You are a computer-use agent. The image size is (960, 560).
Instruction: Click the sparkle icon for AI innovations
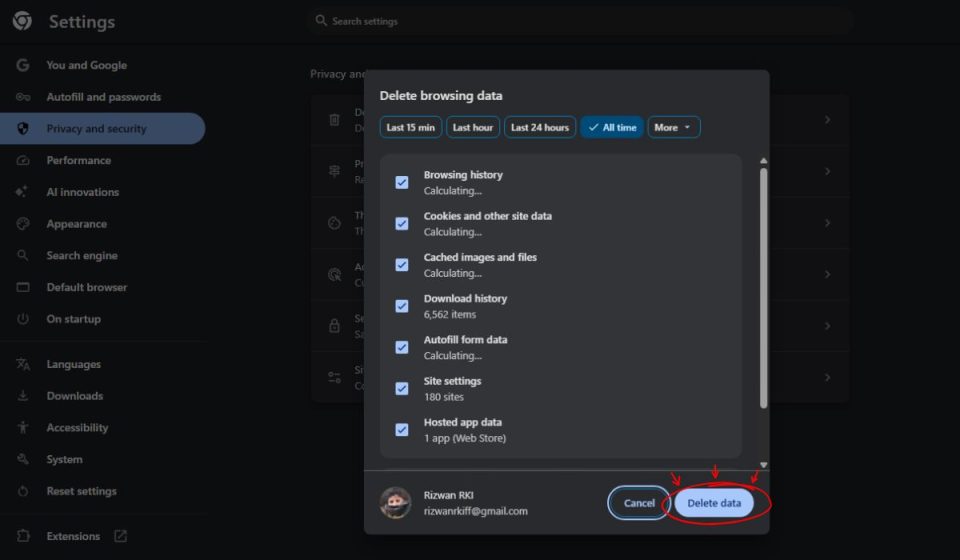(21, 192)
